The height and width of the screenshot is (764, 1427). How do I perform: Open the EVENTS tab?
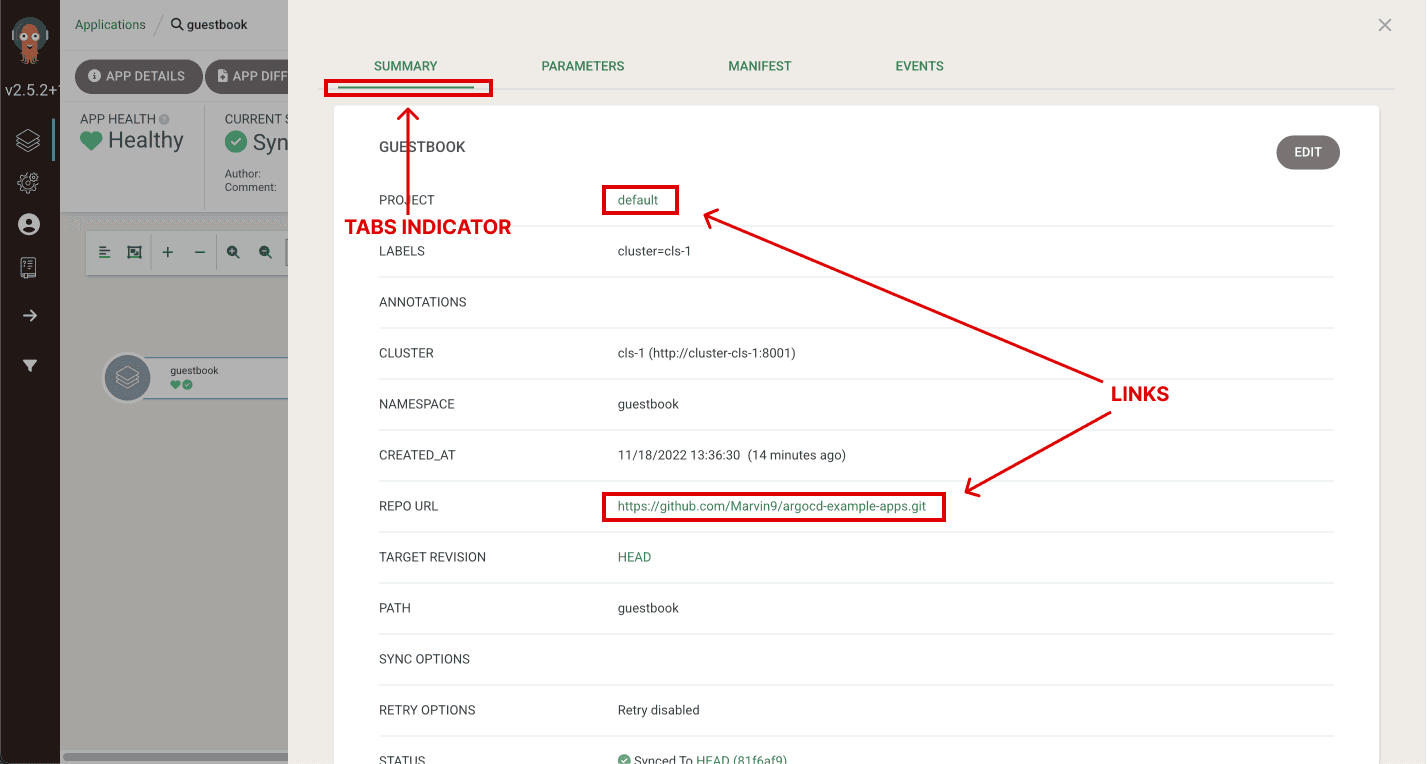coord(920,66)
